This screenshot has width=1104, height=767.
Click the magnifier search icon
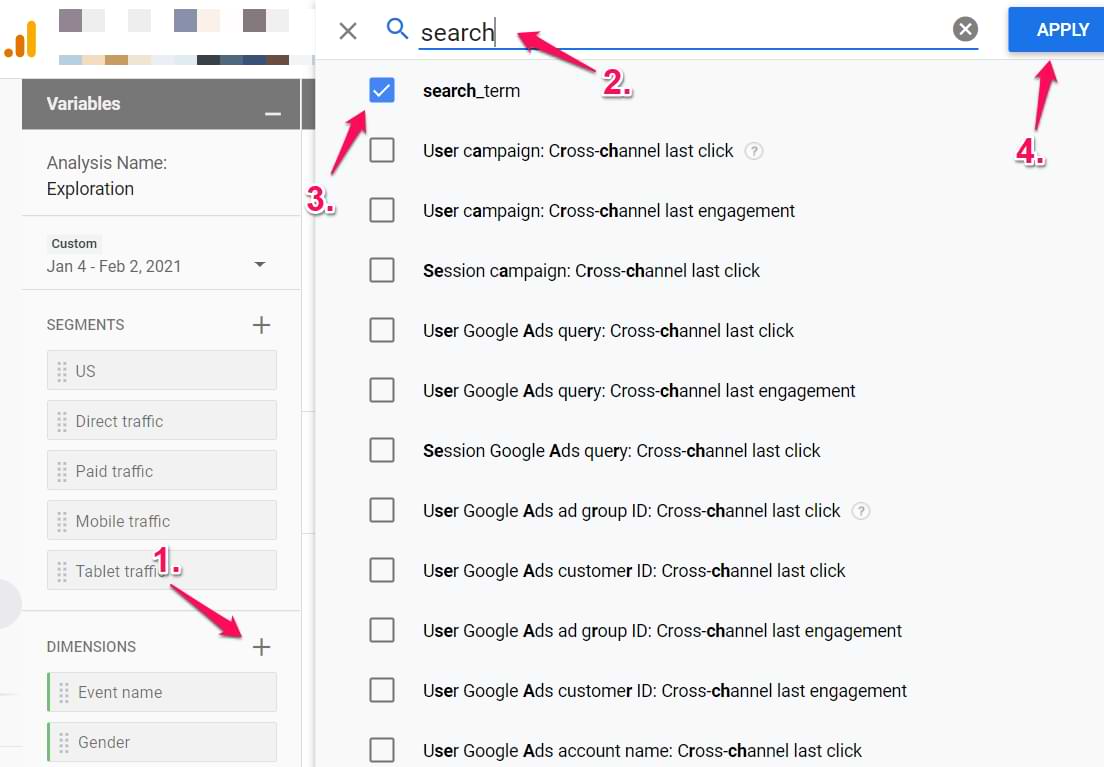(397, 29)
